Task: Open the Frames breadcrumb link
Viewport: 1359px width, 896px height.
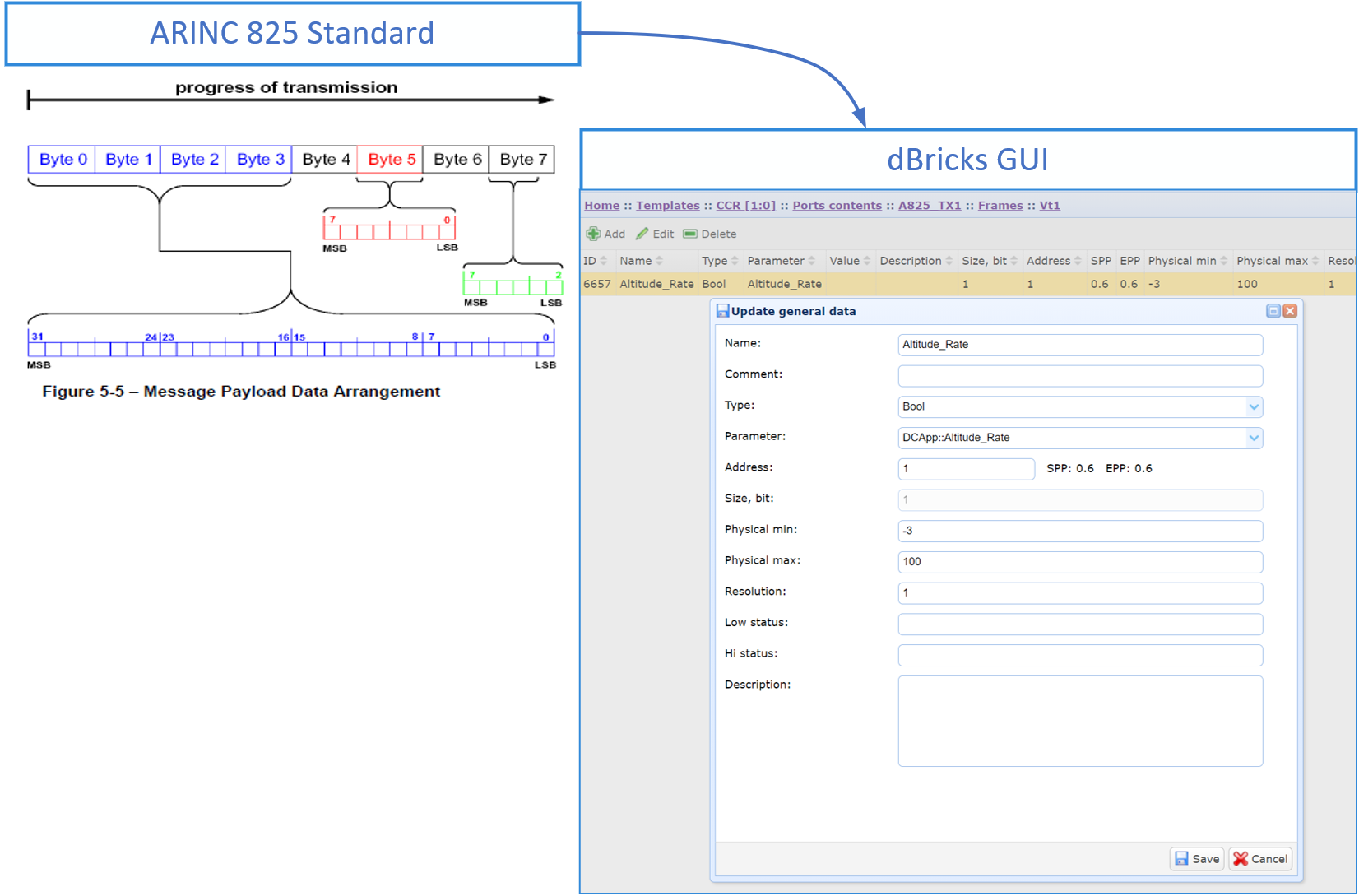Action: pyautogui.click(x=1000, y=206)
